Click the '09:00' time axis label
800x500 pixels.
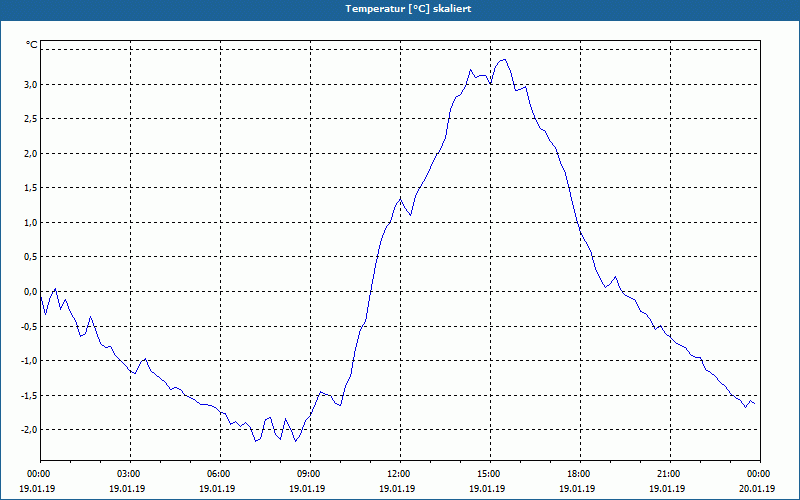click(x=311, y=474)
